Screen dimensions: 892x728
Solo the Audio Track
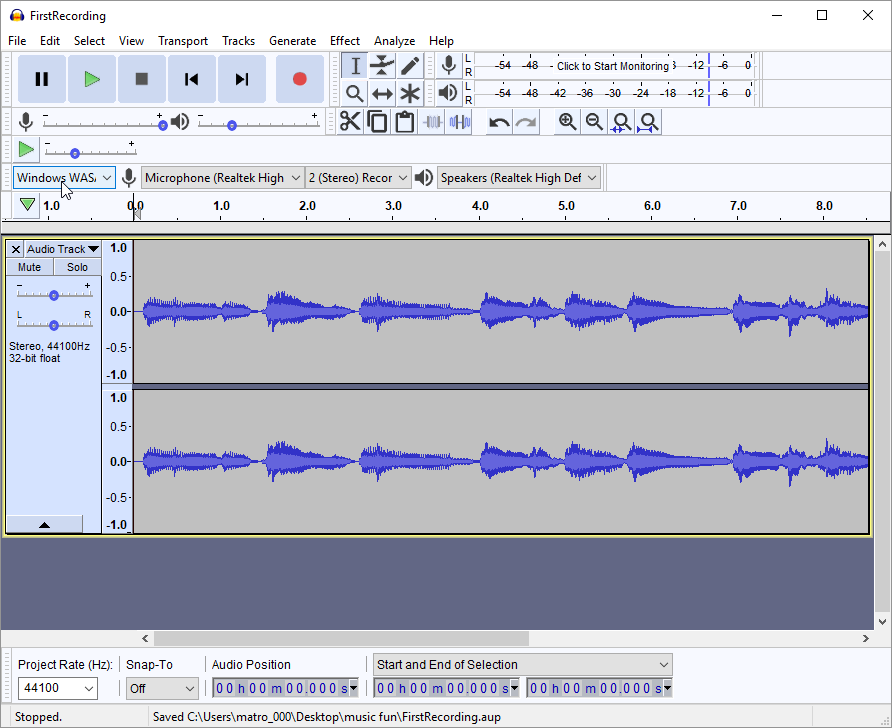77,267
